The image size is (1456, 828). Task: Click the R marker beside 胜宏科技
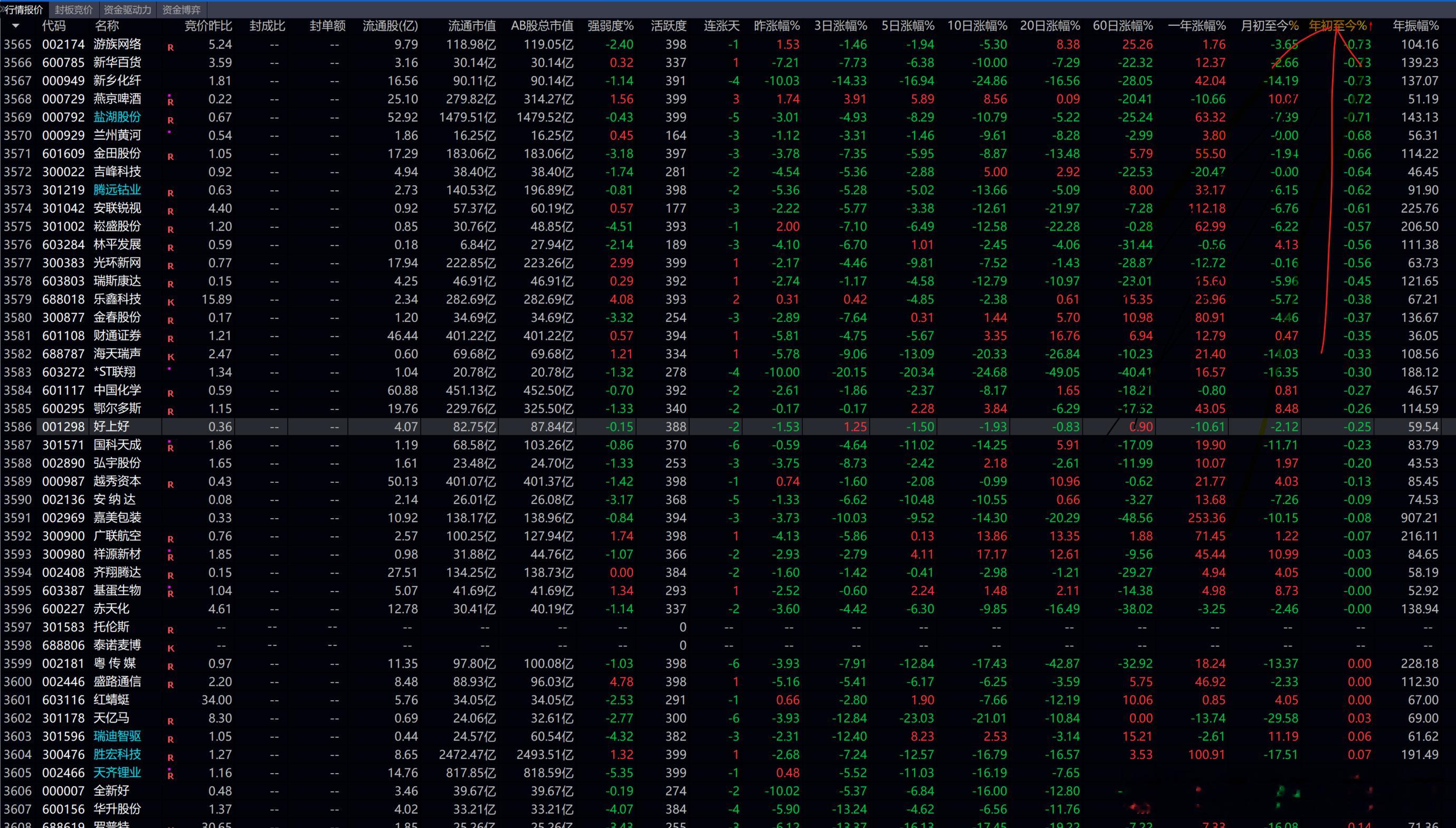tap(170, 757)
